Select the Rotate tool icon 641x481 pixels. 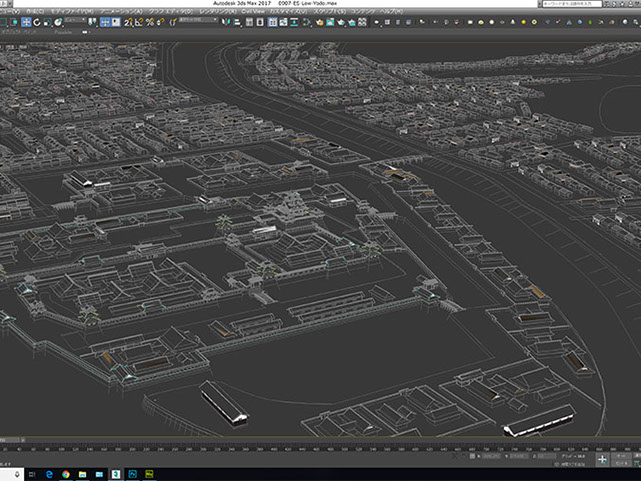pyautogui.click(x=35, y=21)
